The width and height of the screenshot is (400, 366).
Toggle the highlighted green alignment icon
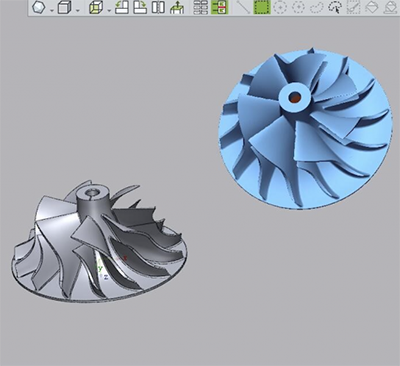[x=219, y=7]
